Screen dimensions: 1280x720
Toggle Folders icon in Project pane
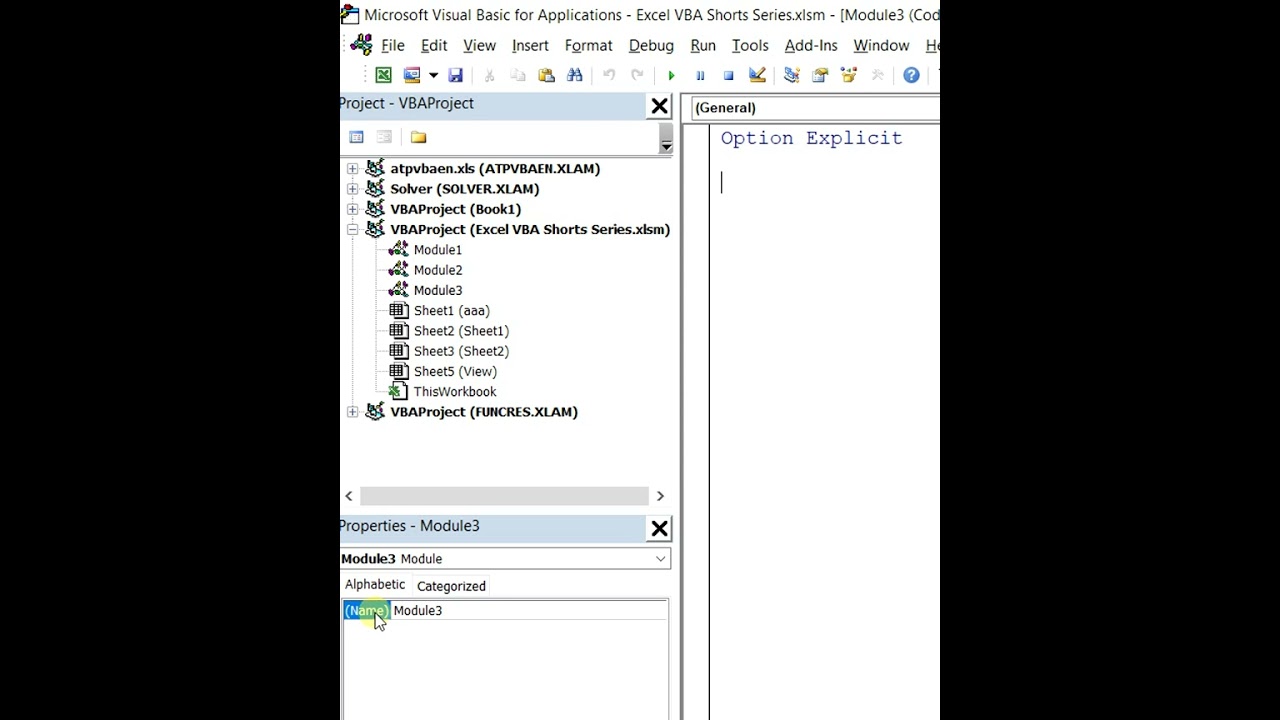tap(418, 137)
